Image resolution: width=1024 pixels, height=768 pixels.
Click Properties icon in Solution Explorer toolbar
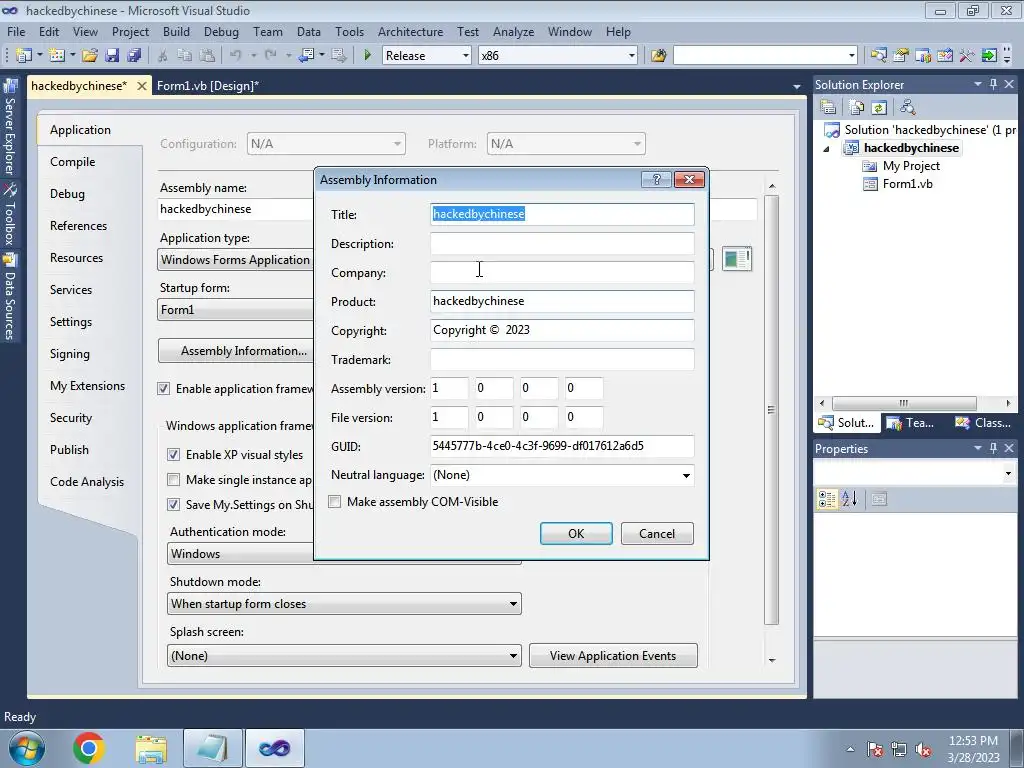point(828,107)
